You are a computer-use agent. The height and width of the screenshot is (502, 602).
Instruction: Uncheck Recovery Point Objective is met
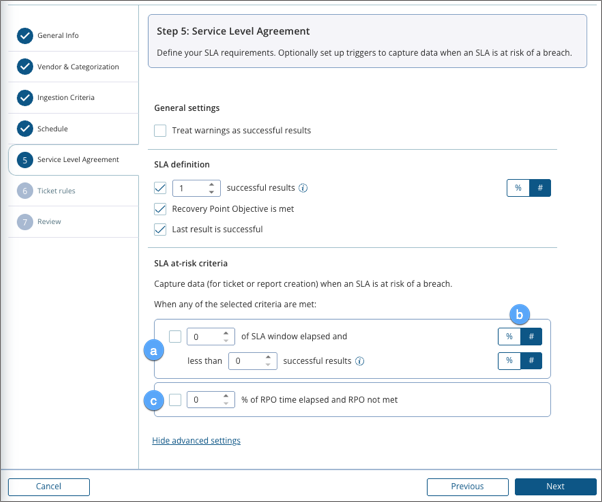pos(161,209)
